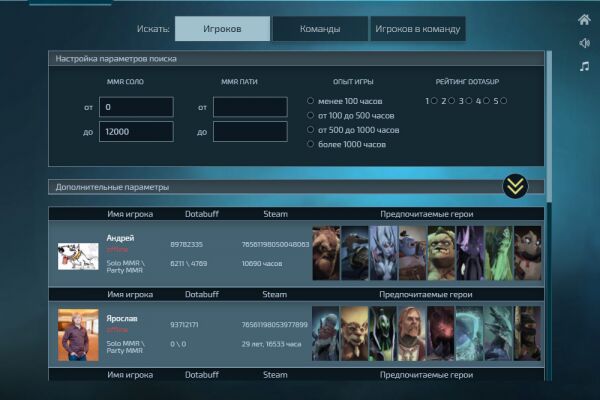Set DotaSup rating to 1
The width and height of the screenshot is (600, 400).
(x=434, y=101)
